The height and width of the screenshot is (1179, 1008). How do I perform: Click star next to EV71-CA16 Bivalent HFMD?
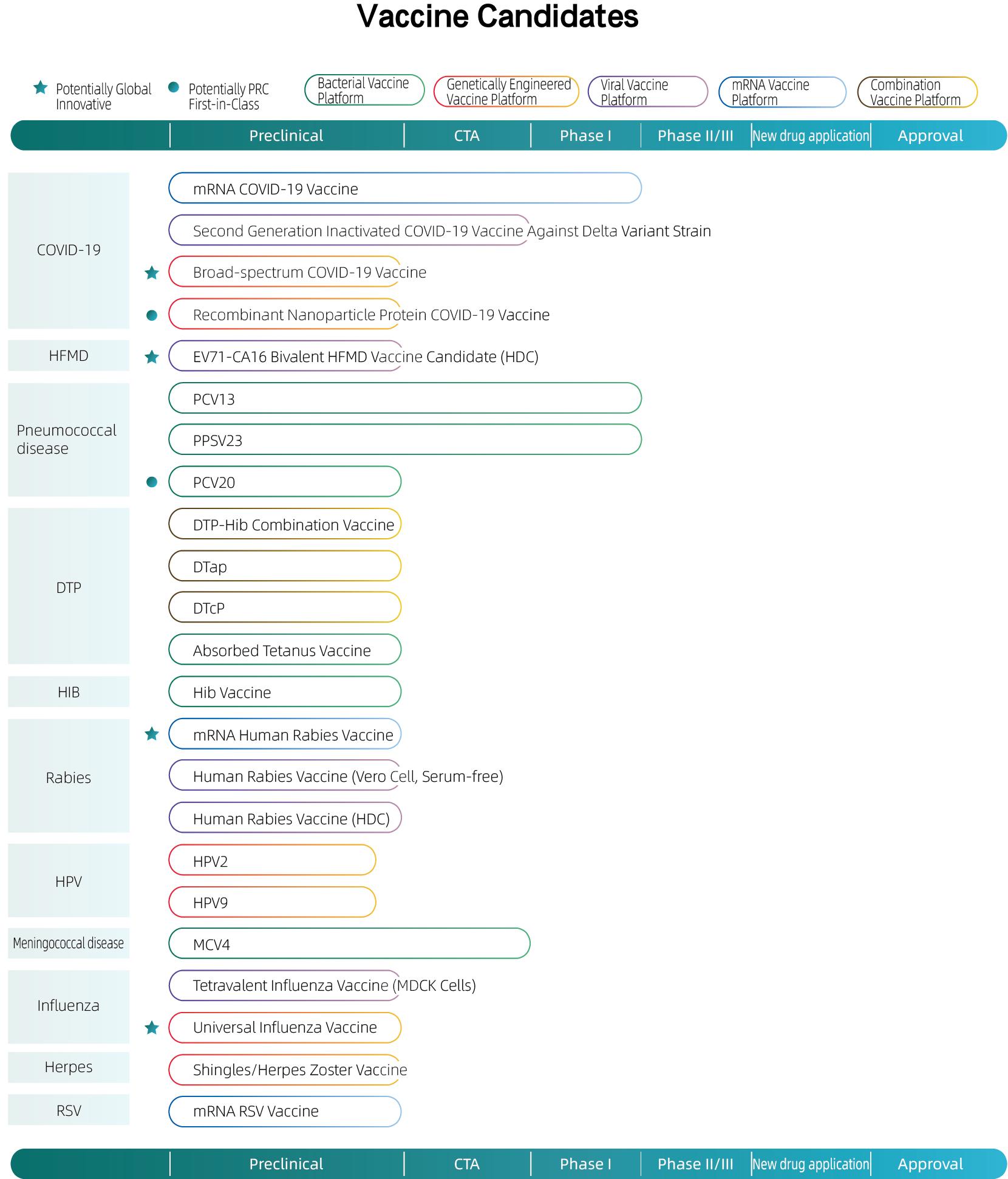coord(152,357)
